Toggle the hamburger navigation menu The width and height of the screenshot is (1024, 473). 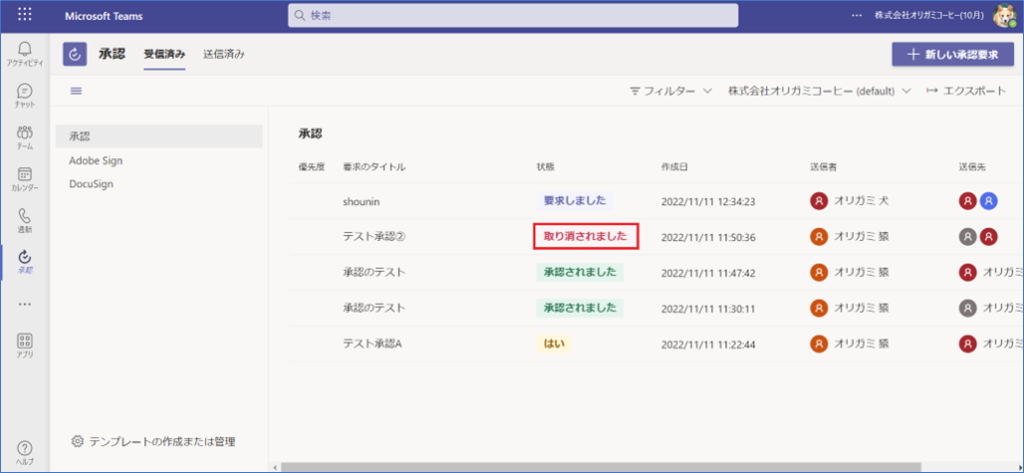pyautogui.click(x=76, y=91)
